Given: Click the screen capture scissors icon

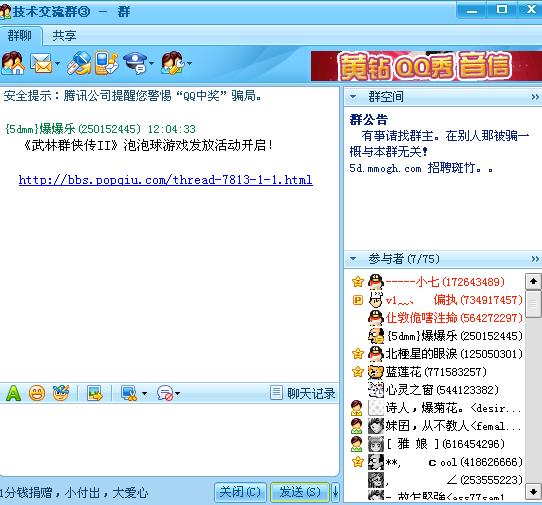Looking at the screenshot, I should (x=129, y=393).
